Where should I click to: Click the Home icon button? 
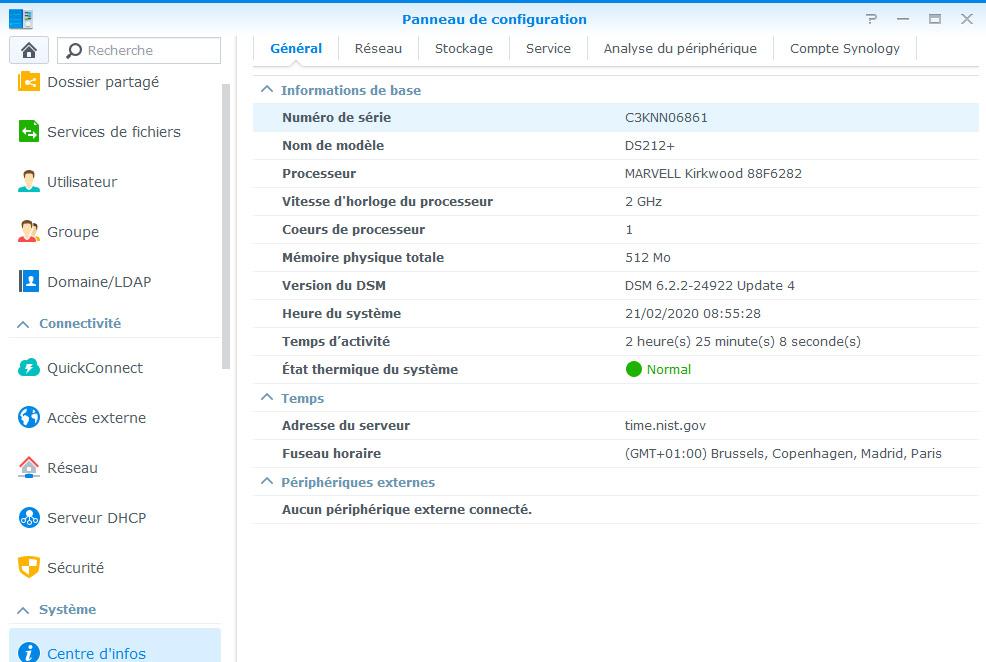(29, 50)
